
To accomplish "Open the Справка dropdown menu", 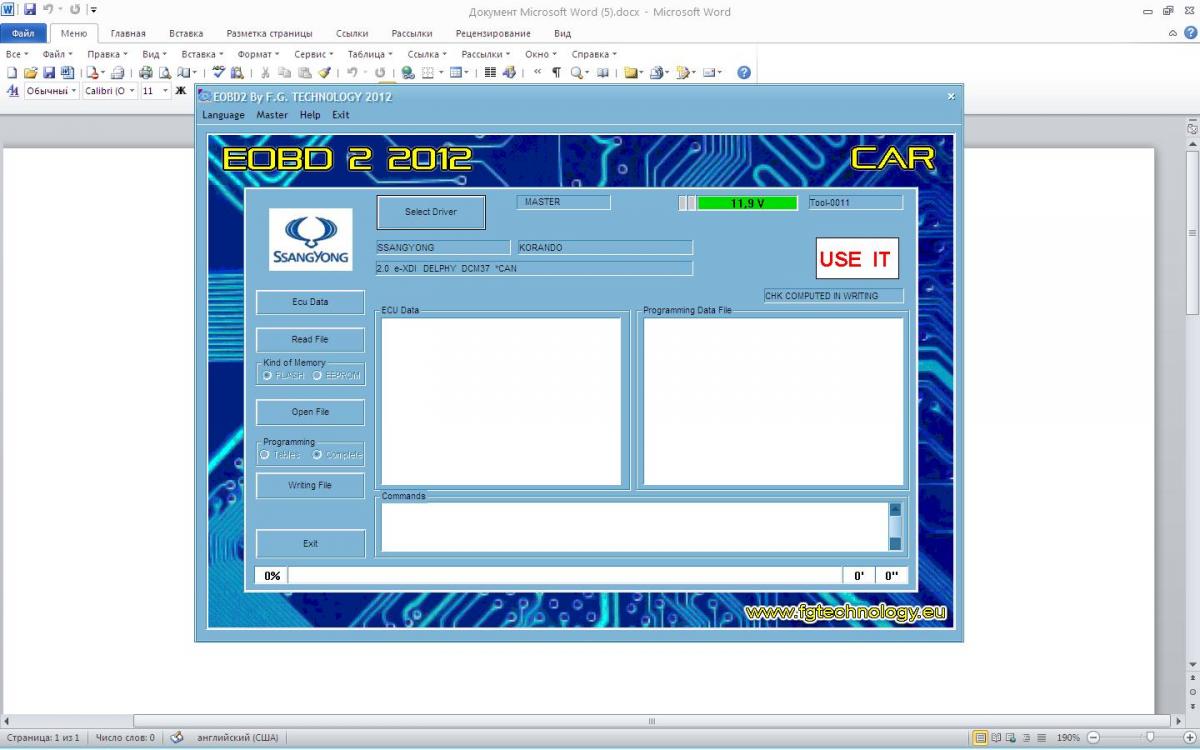I will (594, 54).
